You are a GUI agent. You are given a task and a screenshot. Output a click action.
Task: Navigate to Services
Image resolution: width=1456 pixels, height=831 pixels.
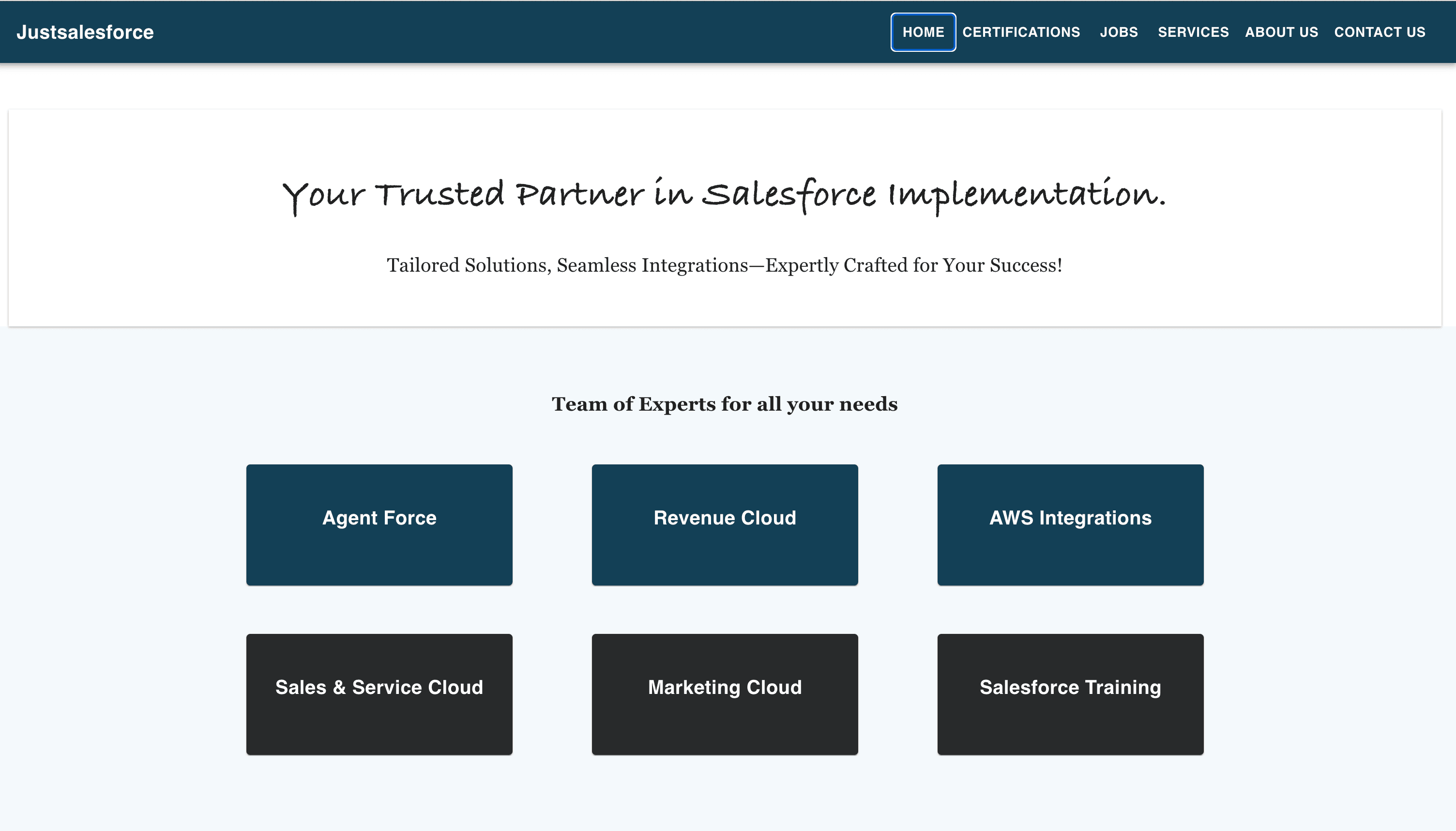point(1193,32)
